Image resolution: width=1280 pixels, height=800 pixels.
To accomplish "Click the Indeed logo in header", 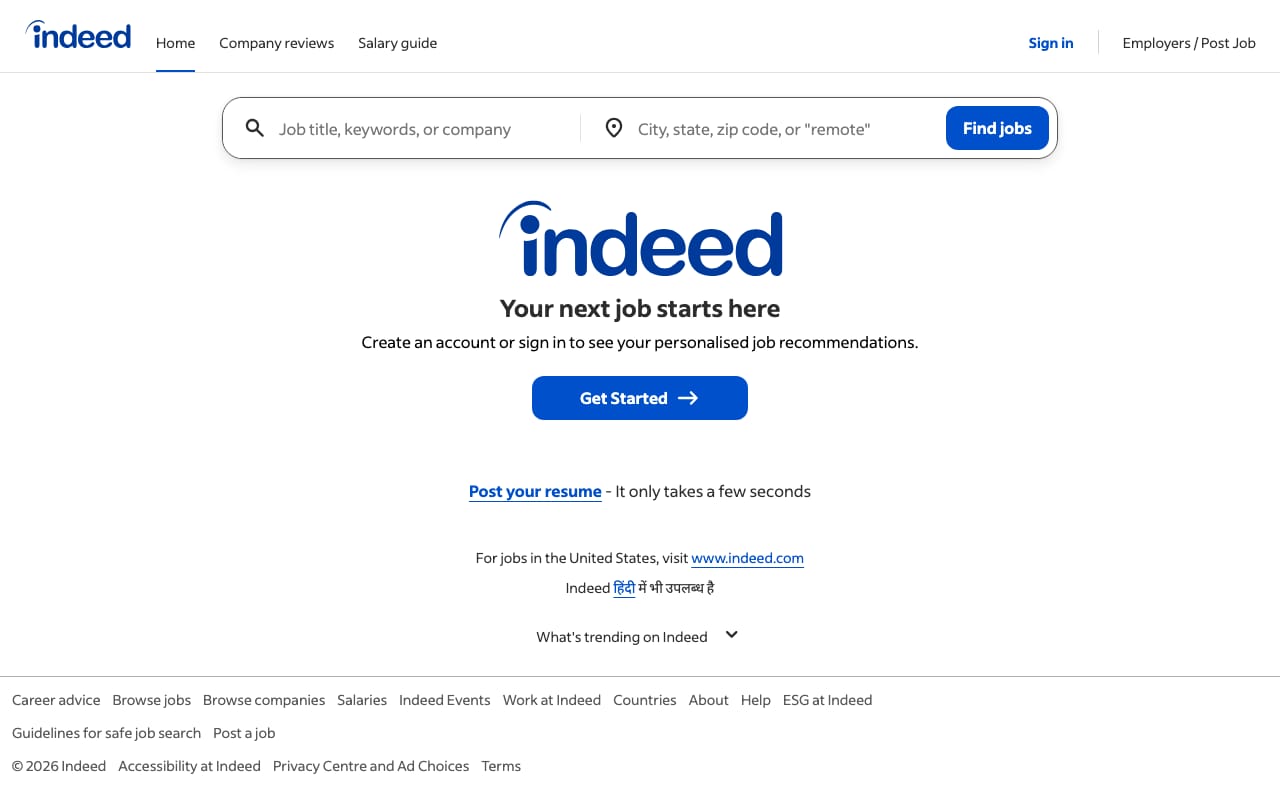I will (79, 36).
